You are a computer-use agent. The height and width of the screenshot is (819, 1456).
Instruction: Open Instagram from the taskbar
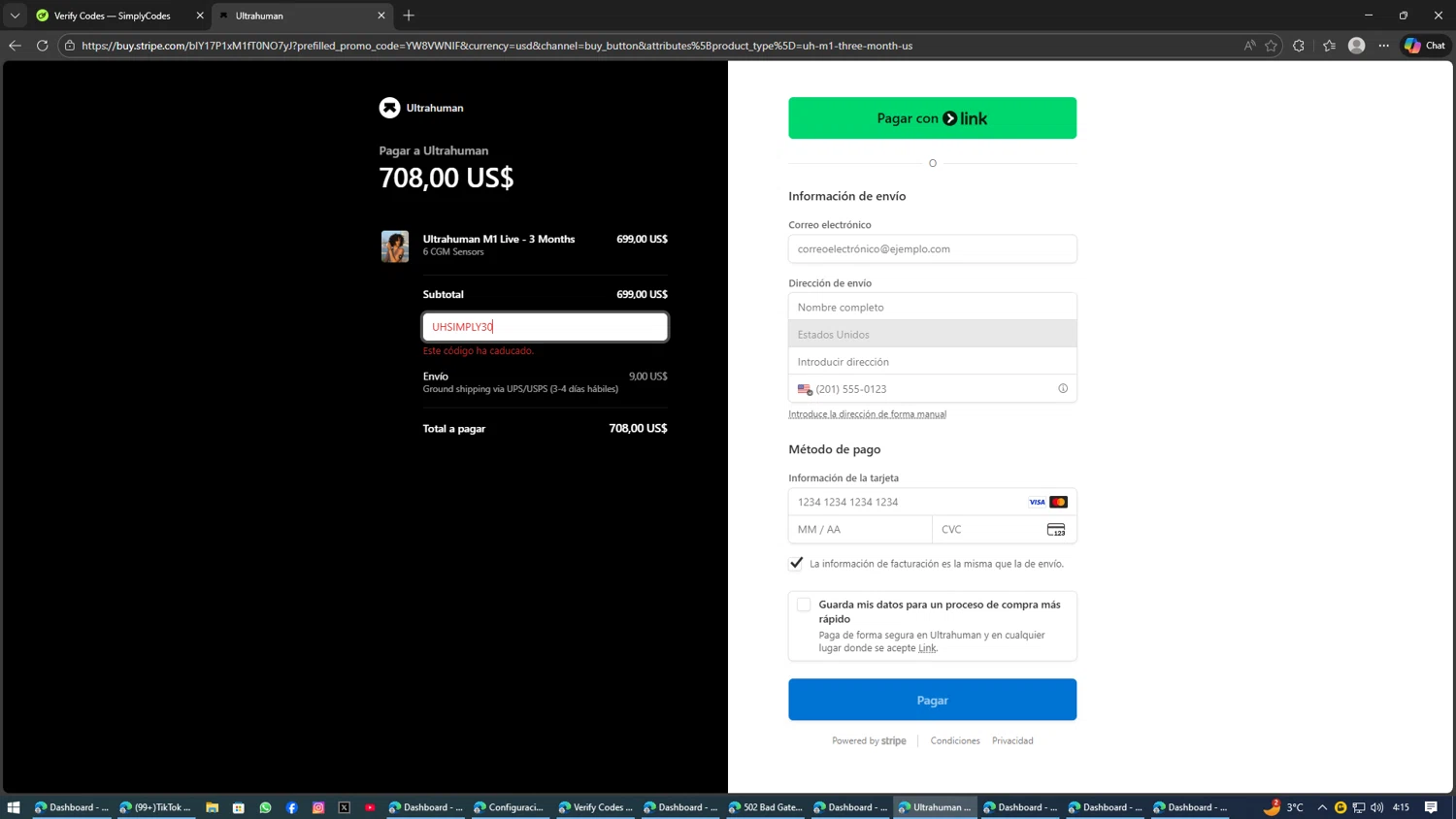point(317,807)
